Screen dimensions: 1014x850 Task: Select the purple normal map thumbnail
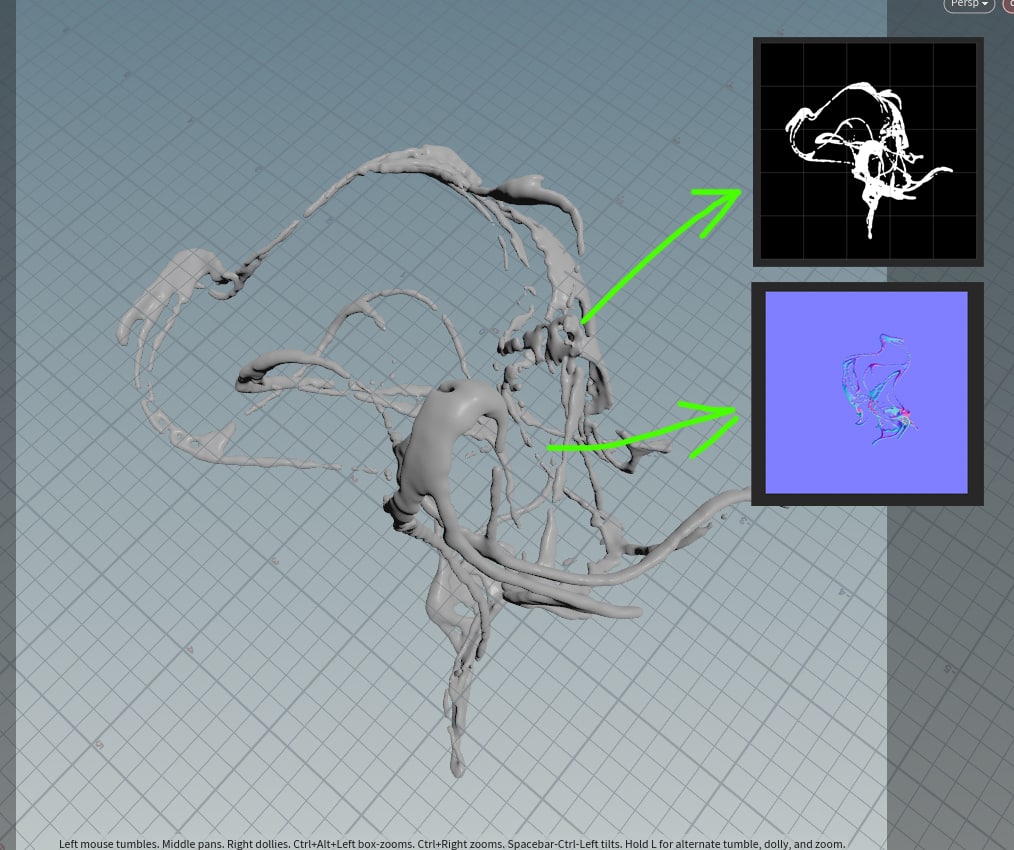[867, 393]
